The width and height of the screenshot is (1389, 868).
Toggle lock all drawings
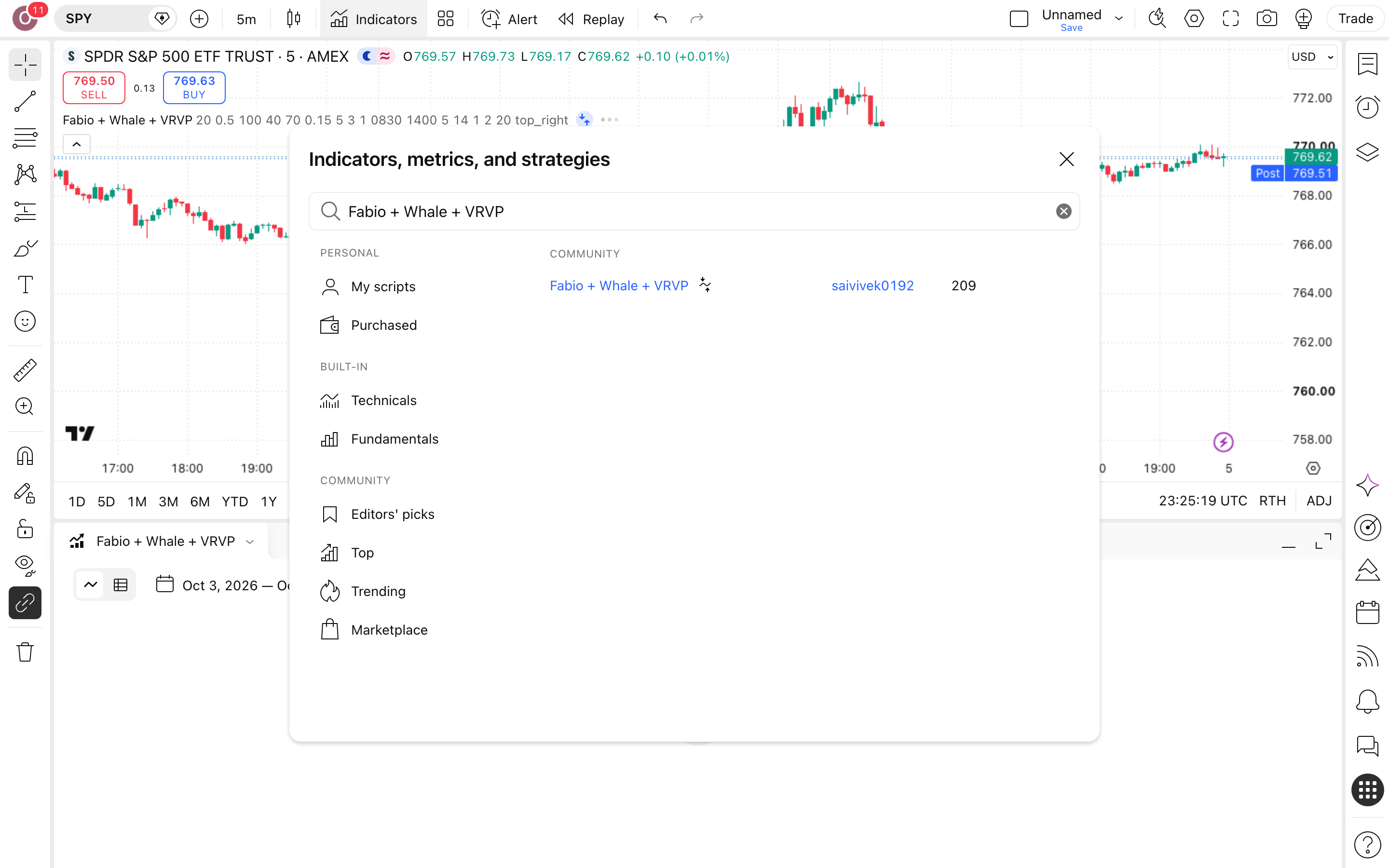click(x=25, y=529)
